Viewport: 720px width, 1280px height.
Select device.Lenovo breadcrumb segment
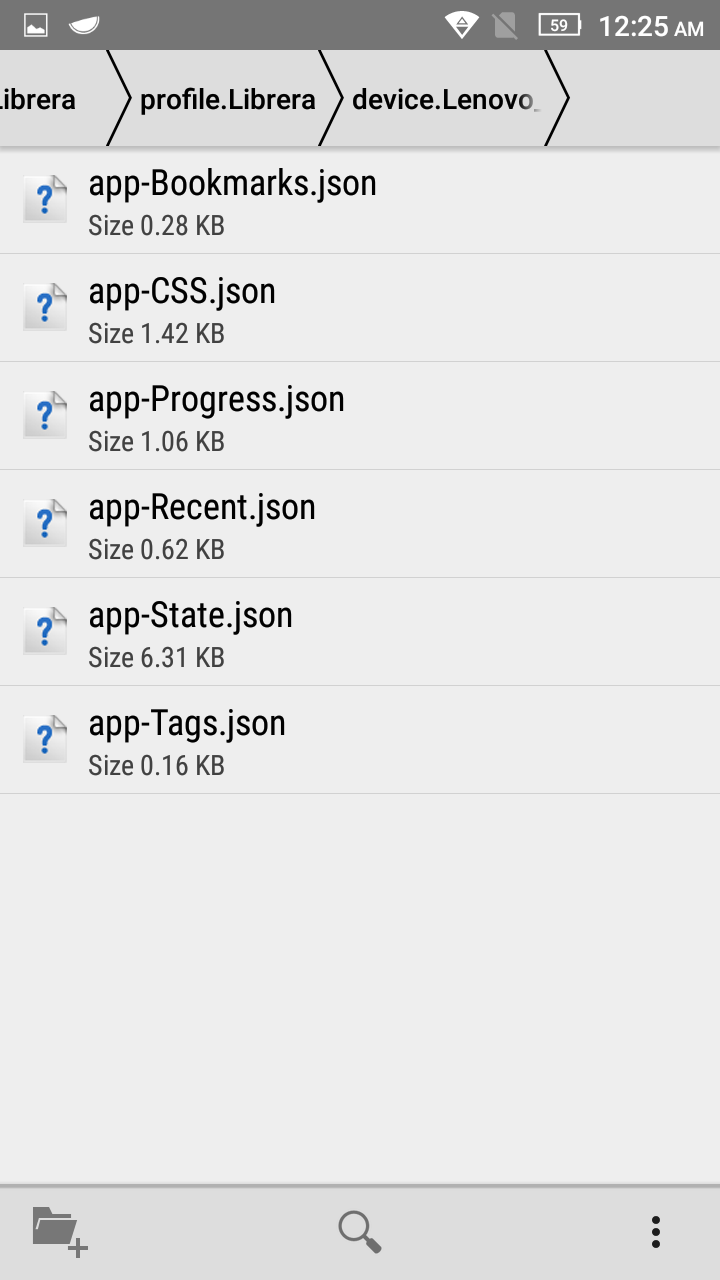click(446, 100)
